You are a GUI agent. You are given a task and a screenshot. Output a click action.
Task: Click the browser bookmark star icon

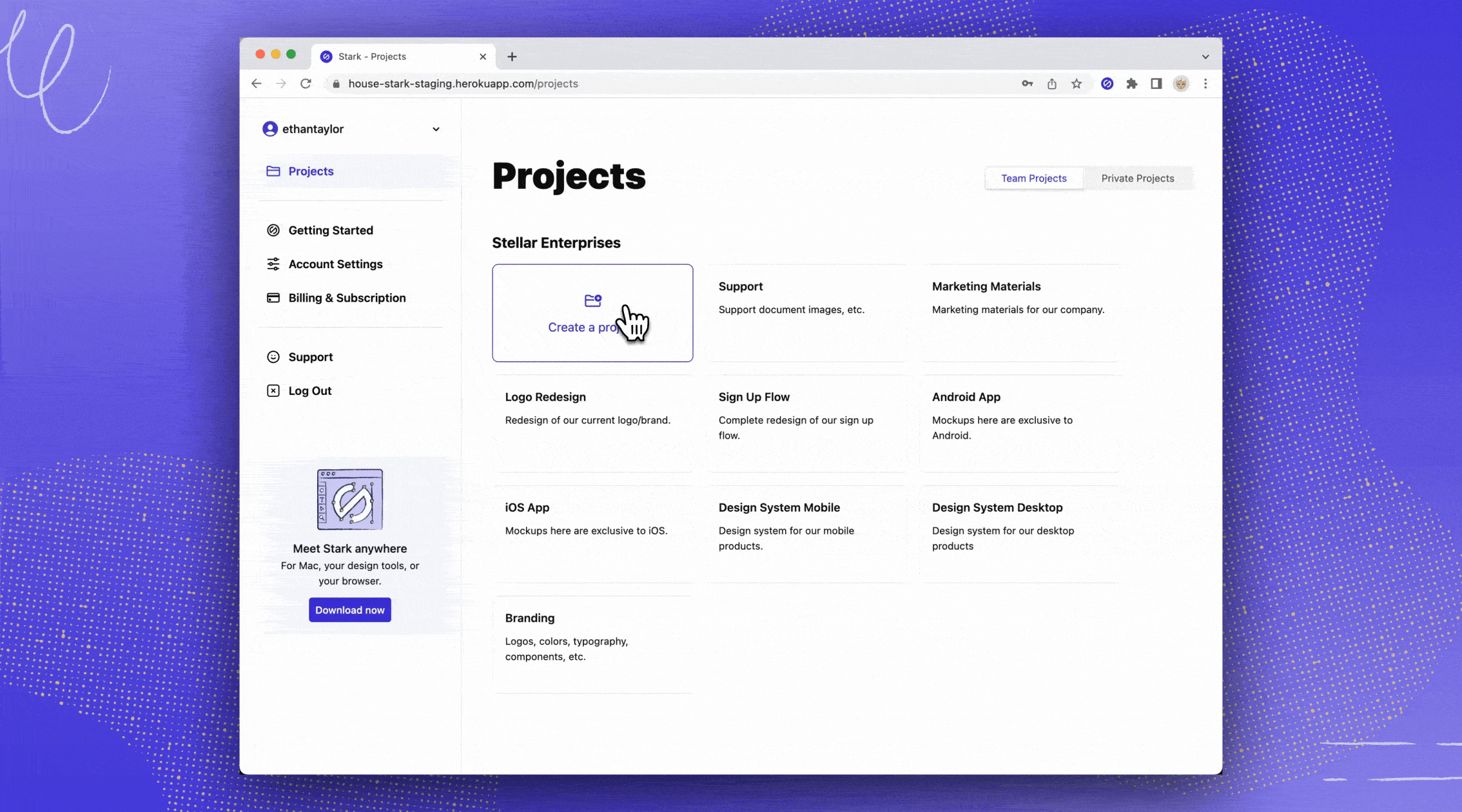pyautogui.click(x=1078, y=83)
